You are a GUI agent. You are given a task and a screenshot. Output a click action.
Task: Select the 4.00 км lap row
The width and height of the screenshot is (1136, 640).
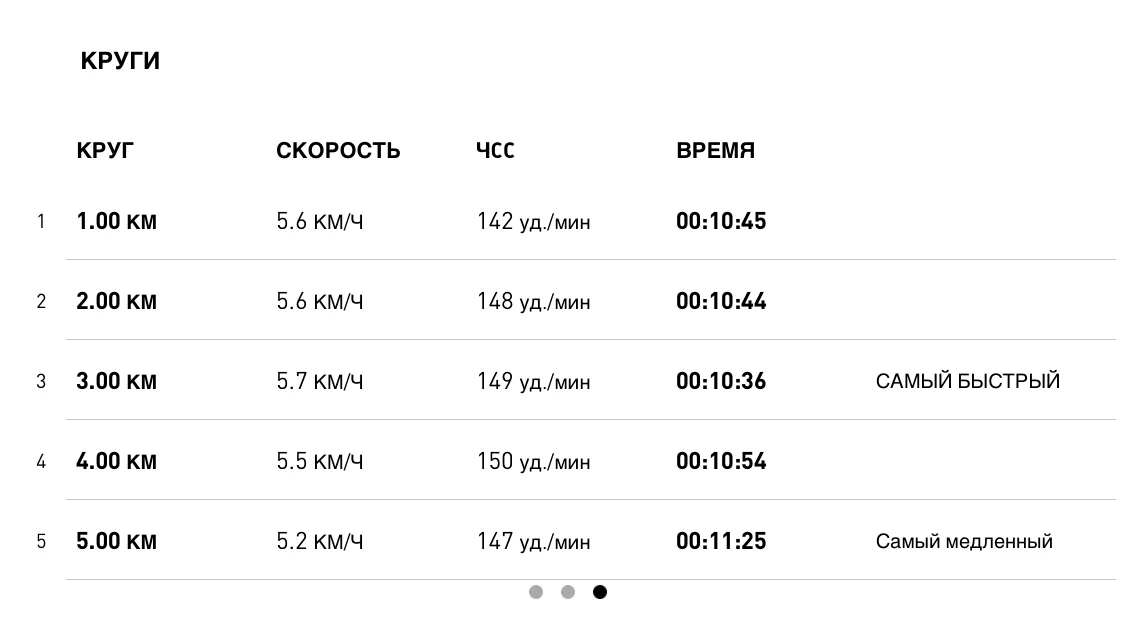pos(116,461)
